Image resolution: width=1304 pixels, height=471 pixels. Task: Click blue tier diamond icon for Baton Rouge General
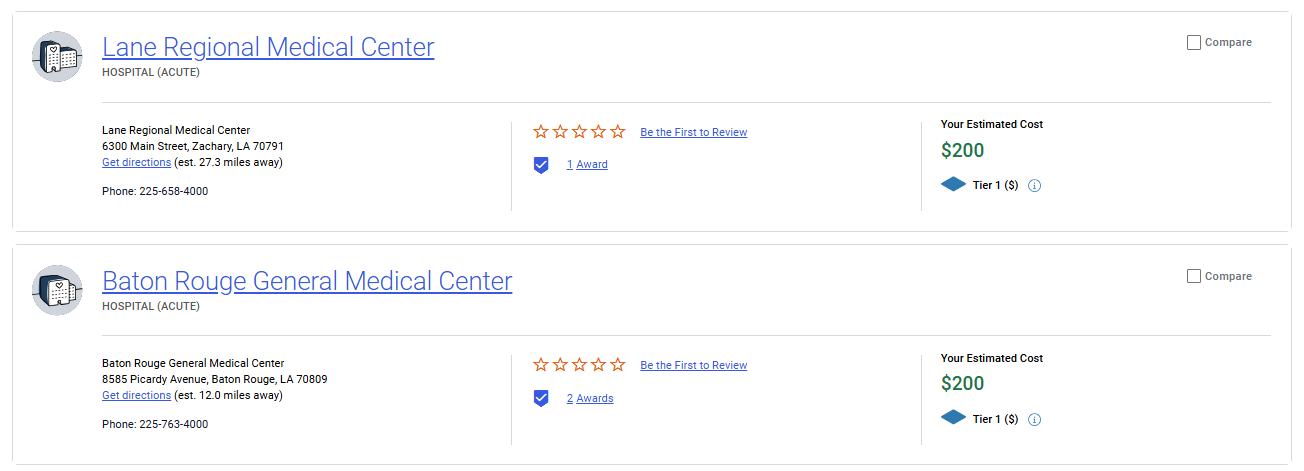(954, 418)
